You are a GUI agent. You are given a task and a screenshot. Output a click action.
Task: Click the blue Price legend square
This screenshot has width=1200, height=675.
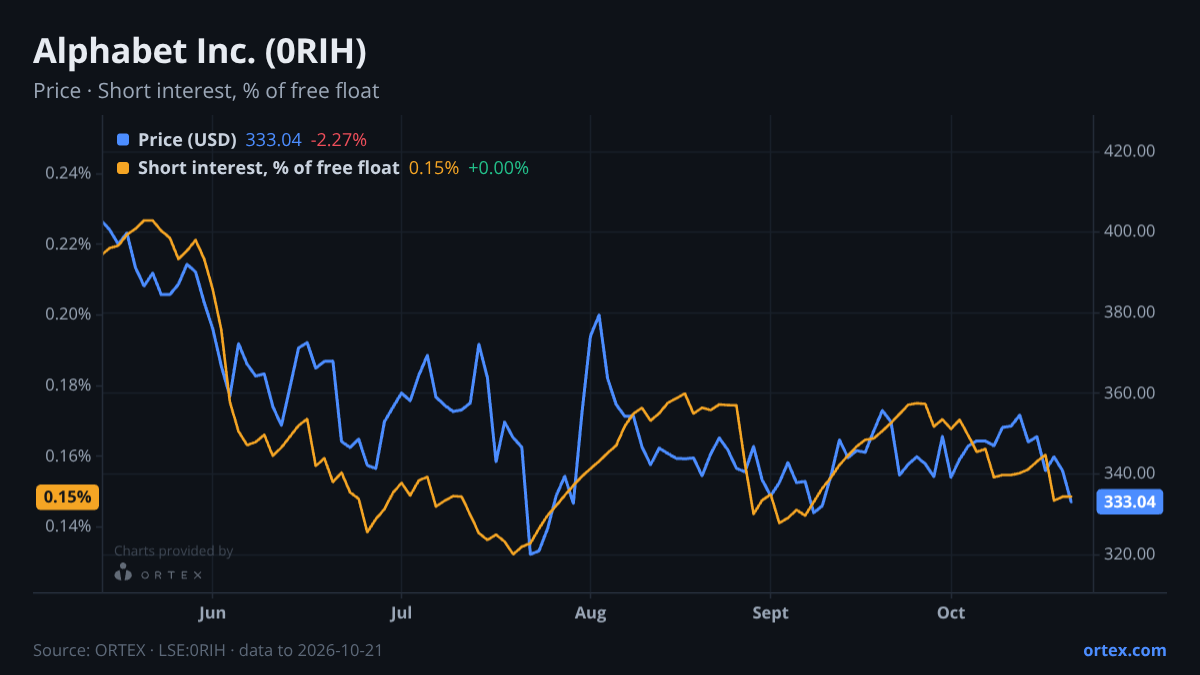click(x=123, y=140)
